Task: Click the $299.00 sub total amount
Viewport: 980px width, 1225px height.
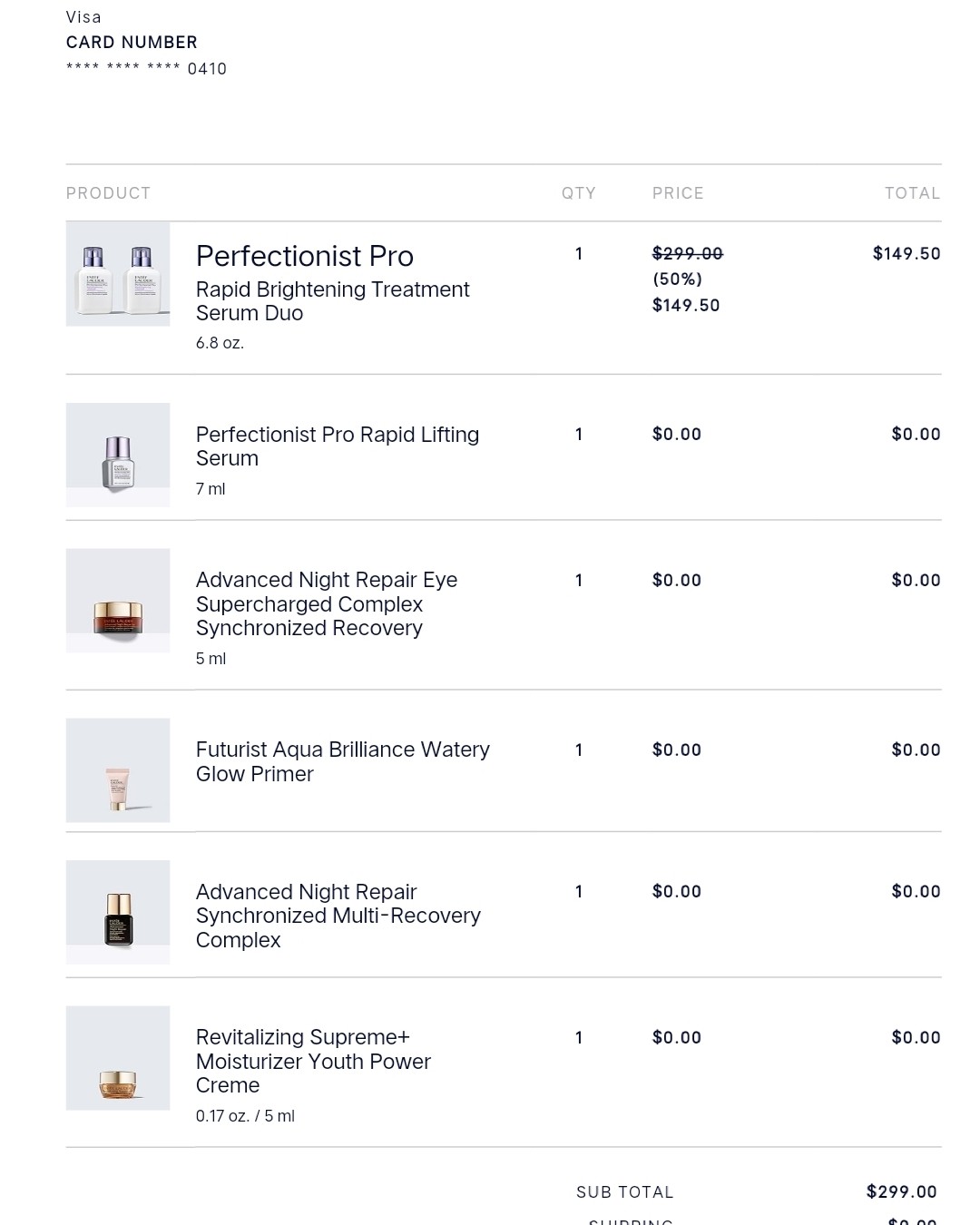Action: pos(901,1191)
